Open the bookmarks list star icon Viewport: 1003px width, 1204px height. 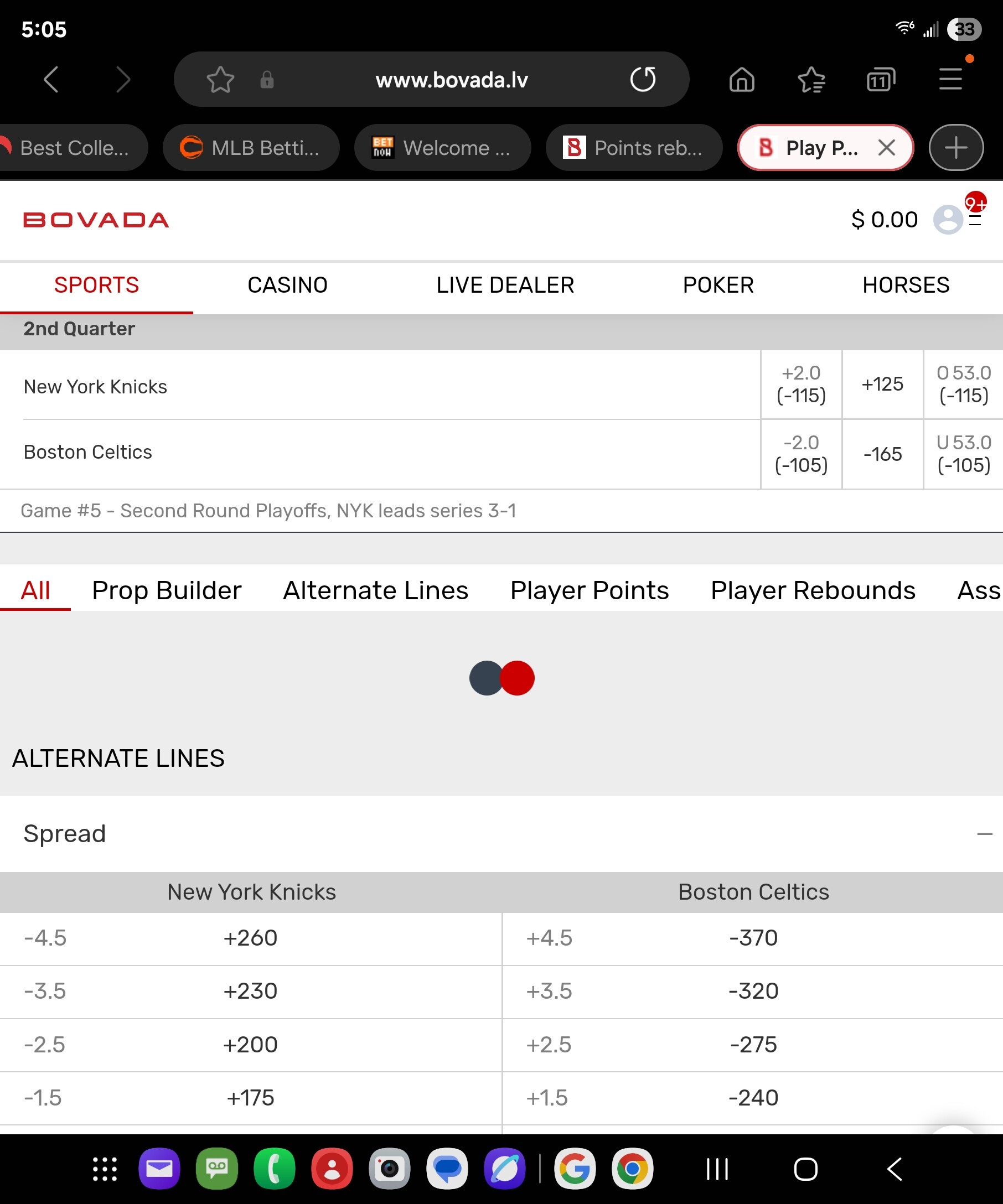[x=811, y=79]
